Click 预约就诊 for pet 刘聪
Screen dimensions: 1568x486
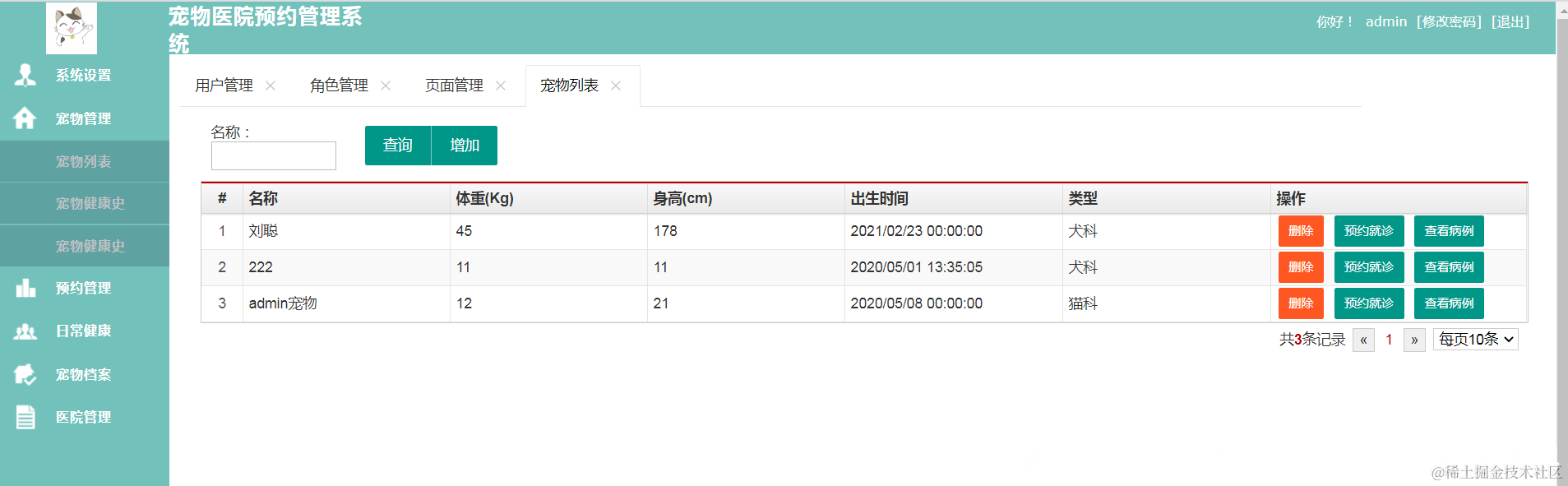pyautogui.click(x=1369, y=231)
